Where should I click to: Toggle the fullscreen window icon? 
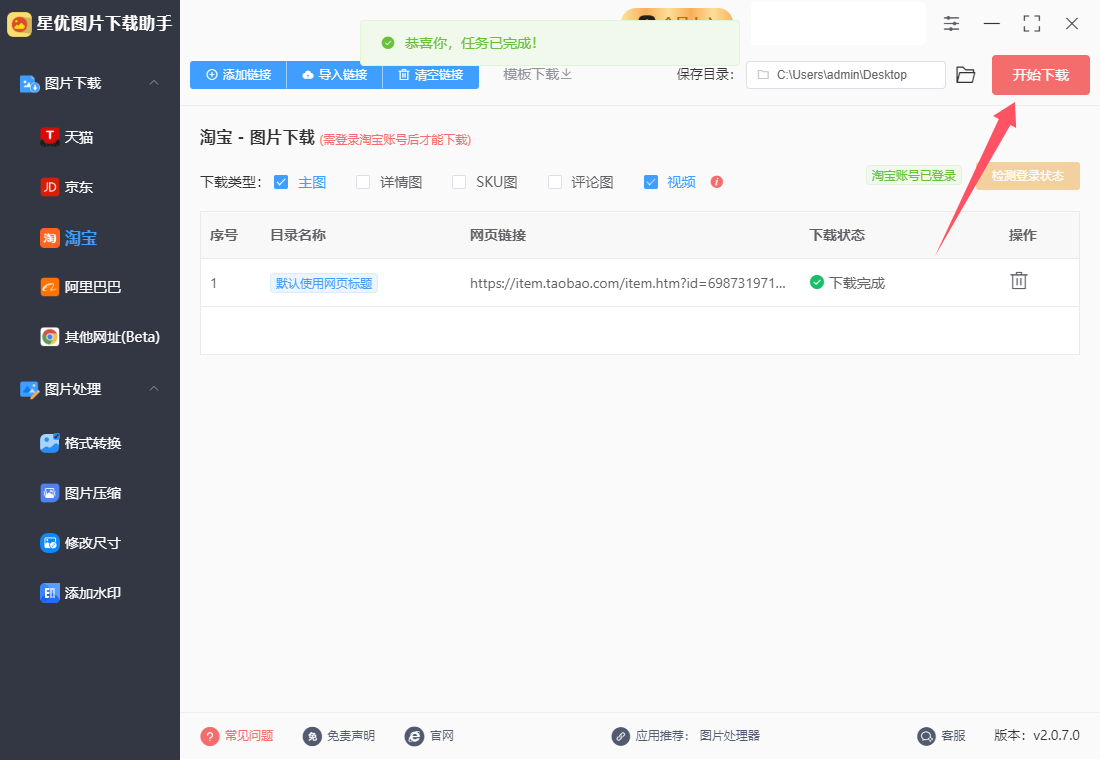point(1031,24)
